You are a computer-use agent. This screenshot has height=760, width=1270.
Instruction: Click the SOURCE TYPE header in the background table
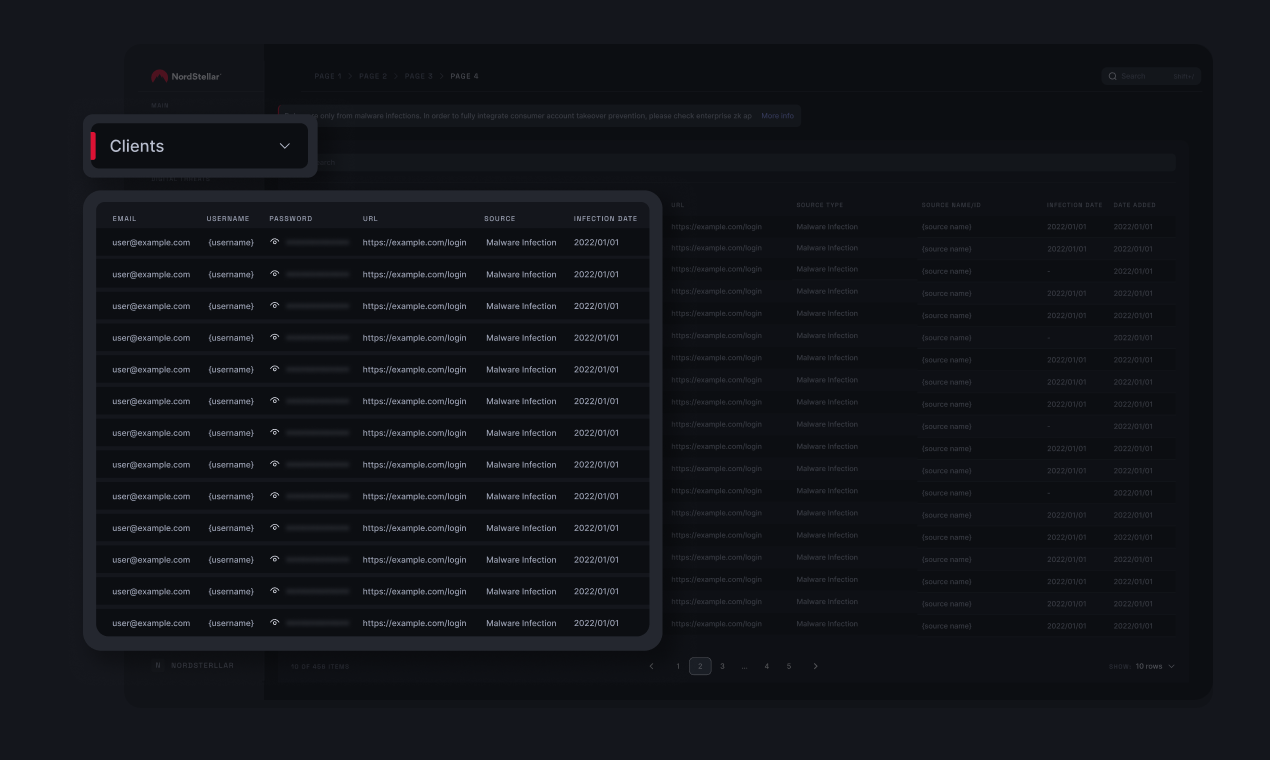[820, 205]
